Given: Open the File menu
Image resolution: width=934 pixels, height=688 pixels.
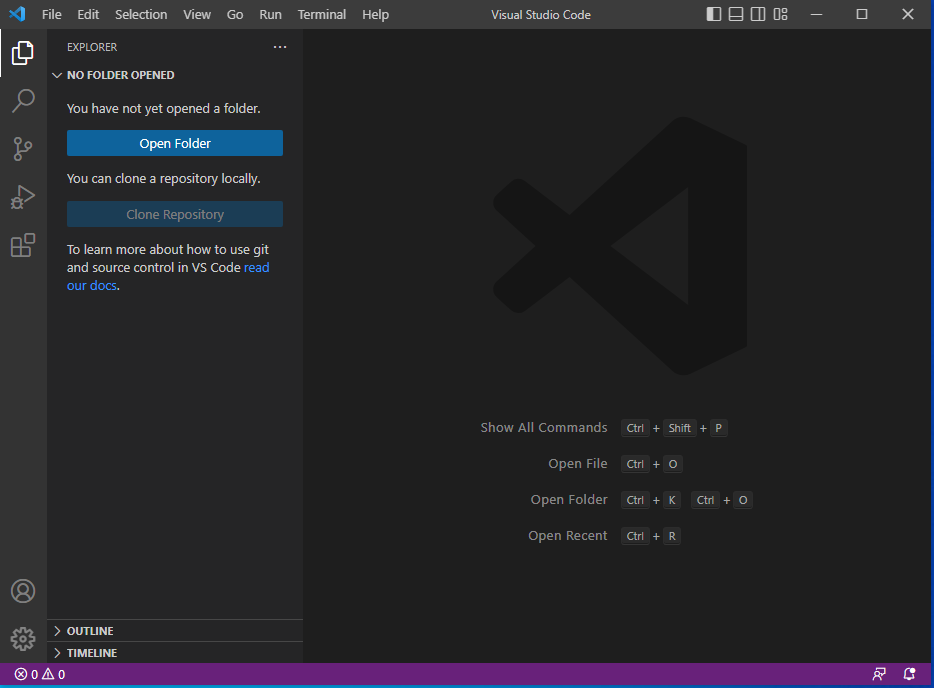Looking at the screenshot, I should coord(52,14).
